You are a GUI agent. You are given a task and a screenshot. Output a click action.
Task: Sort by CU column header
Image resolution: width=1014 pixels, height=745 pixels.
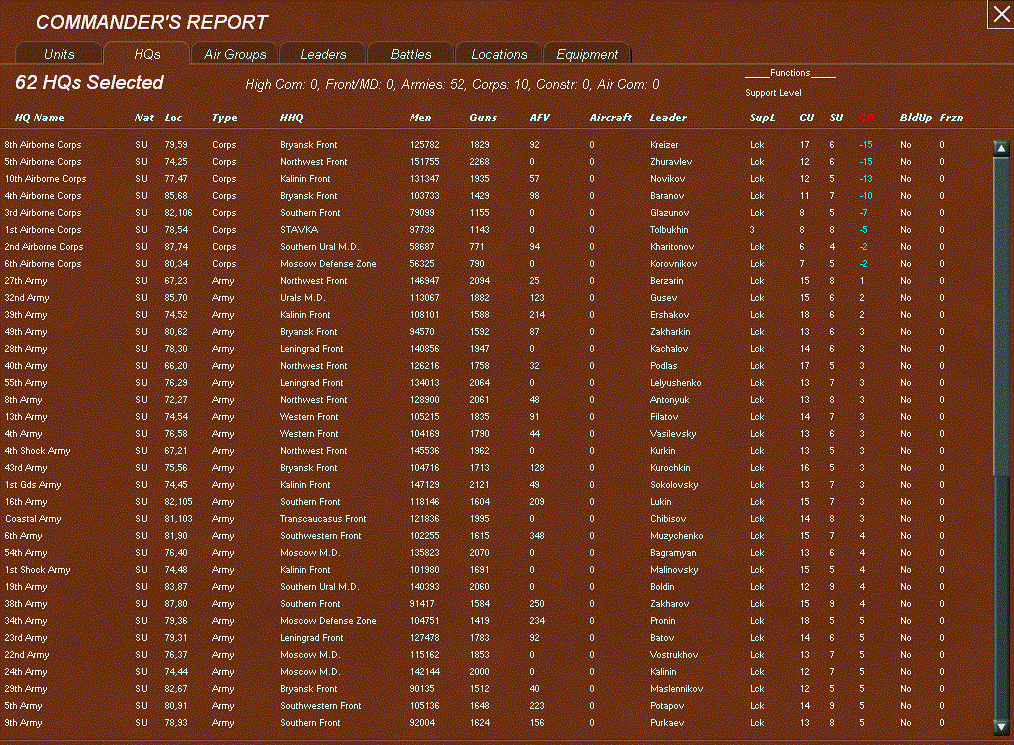806,118
